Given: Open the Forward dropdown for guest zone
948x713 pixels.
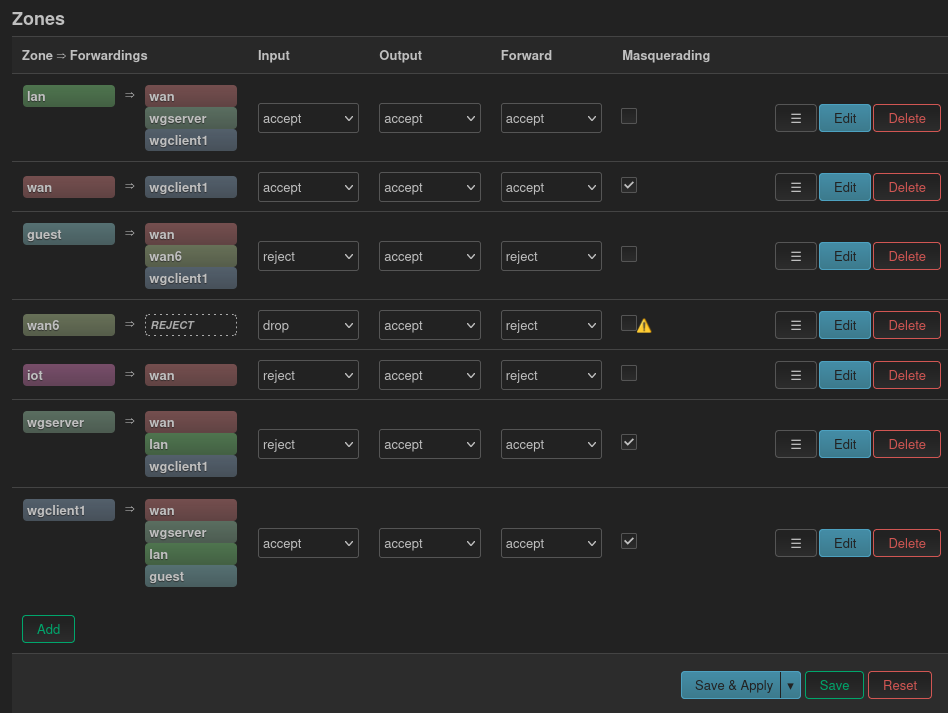Looking at the screenshot, I should coord(551,256).
